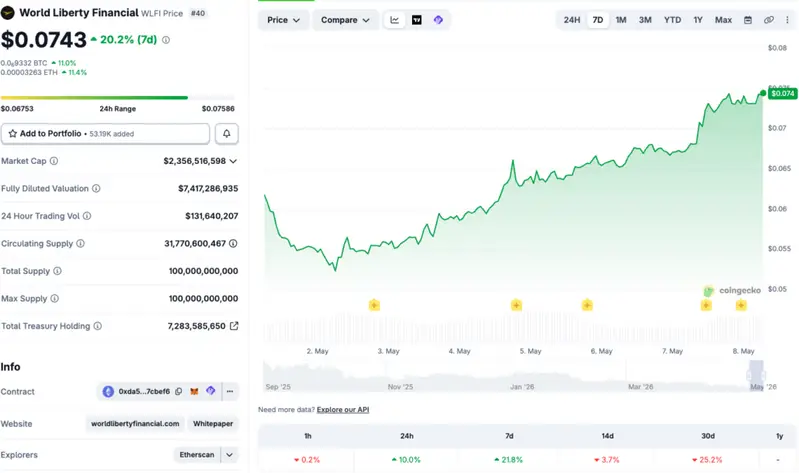Click last event marker near 8. May

coord(741,305)
